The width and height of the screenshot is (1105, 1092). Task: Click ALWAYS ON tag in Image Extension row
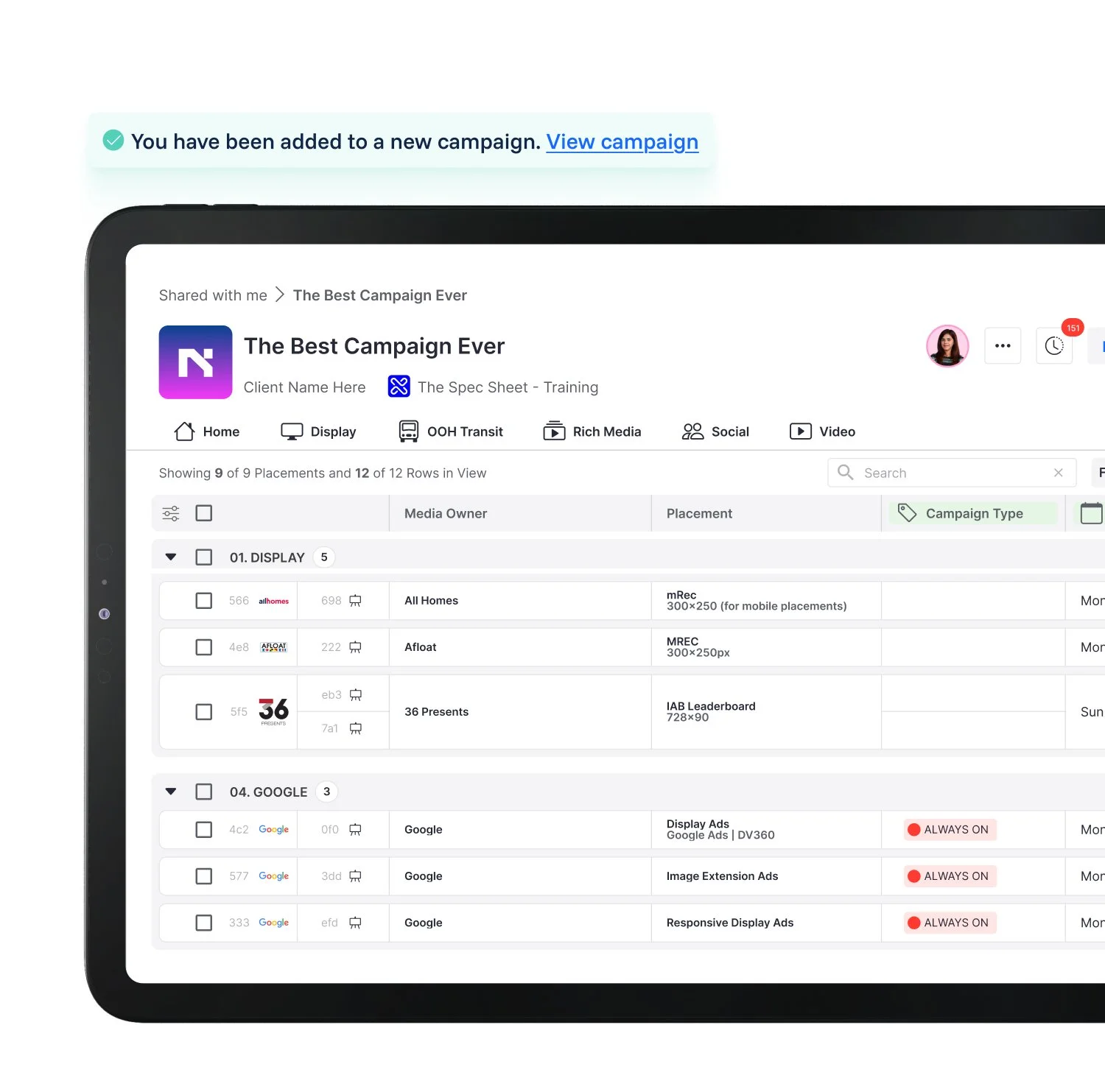[950, 876]
